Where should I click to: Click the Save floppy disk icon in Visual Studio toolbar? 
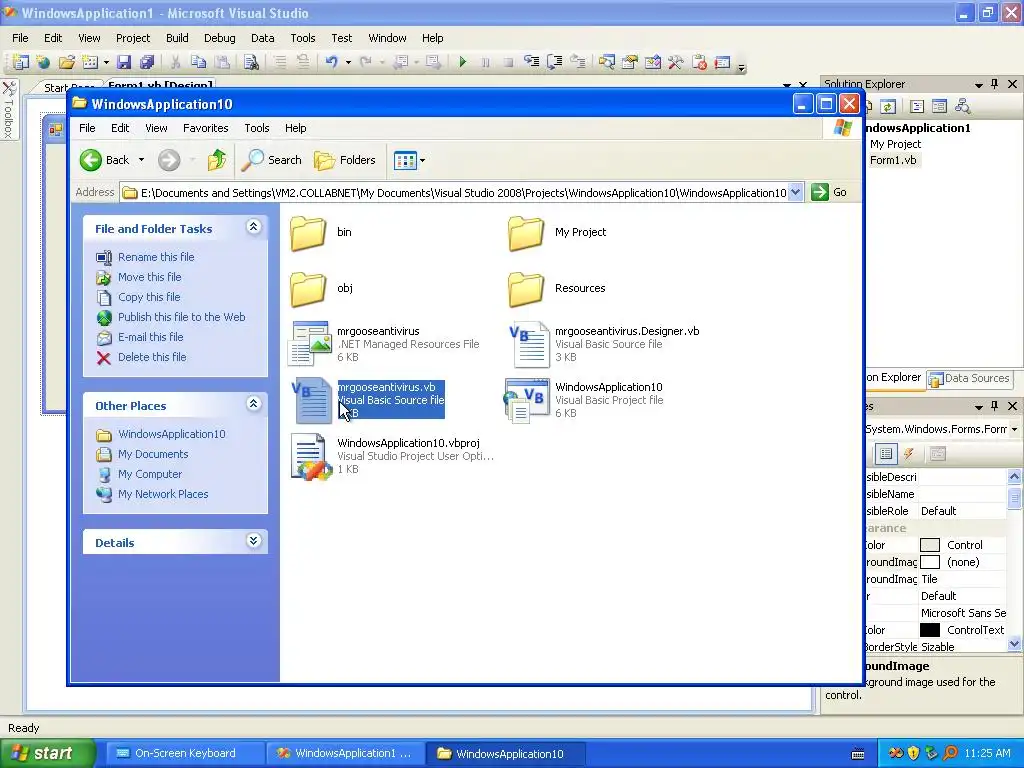(123, 62)
